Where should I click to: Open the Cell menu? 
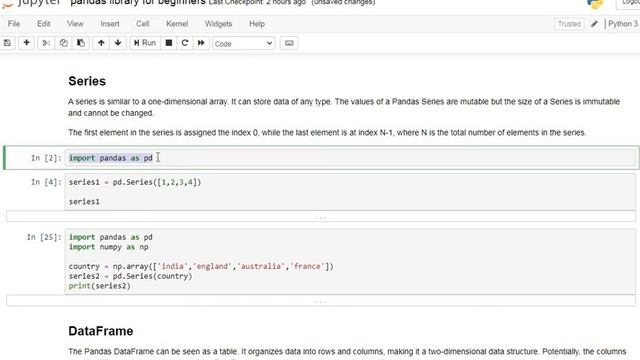(x=142, y=24)
